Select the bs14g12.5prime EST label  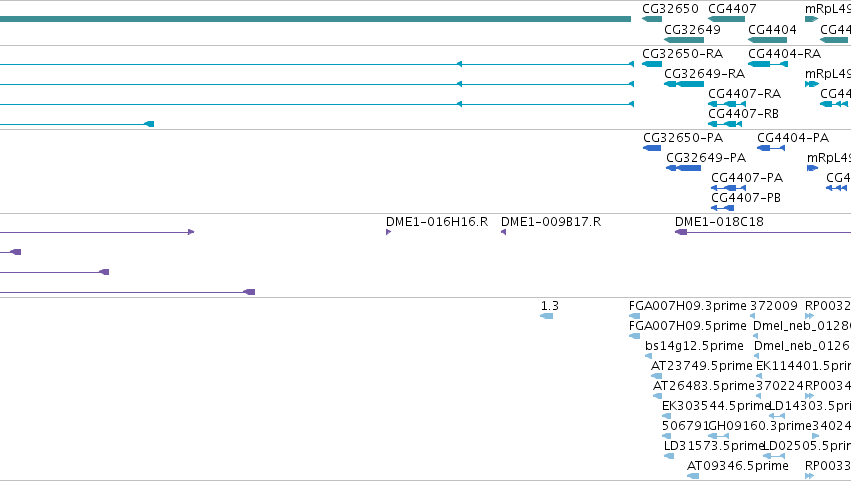pyautogui.click(x=694, y=346)
